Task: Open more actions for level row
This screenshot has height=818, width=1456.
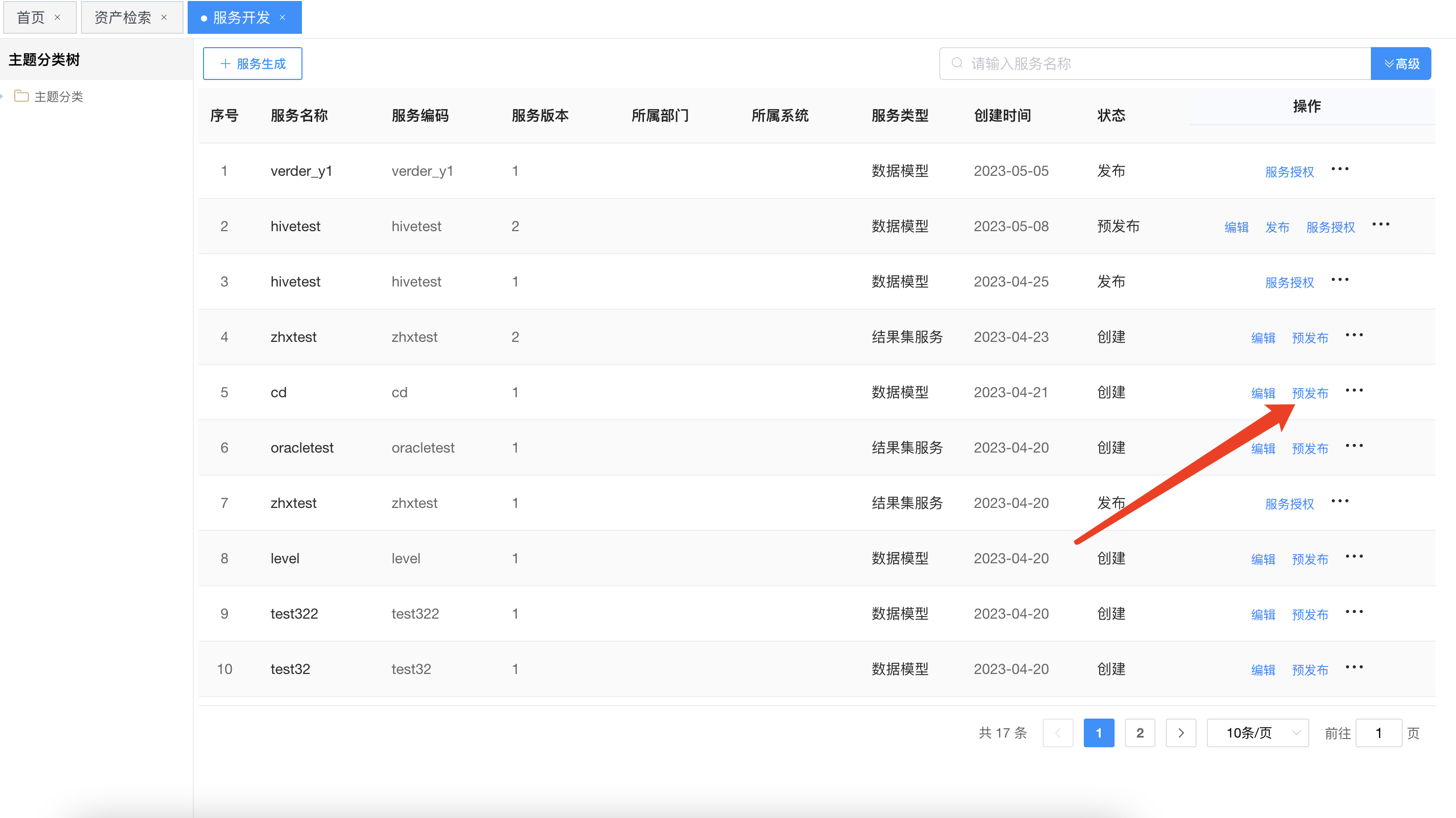Action: [1354, 557]
